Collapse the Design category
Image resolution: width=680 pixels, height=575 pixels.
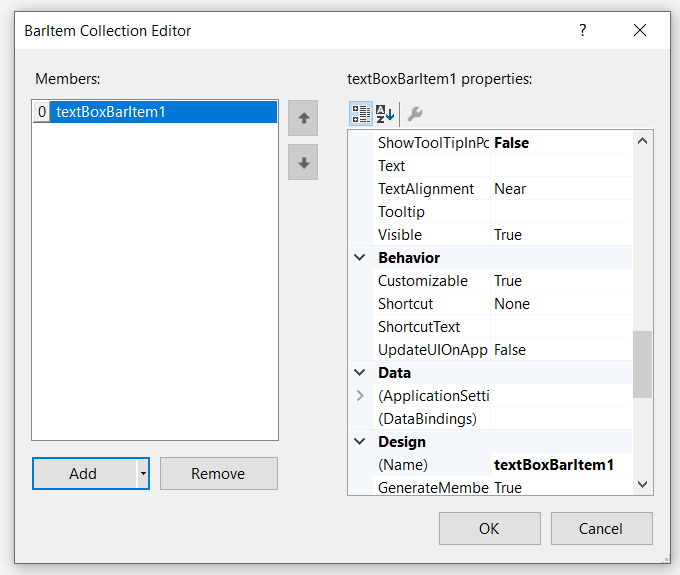360,442
